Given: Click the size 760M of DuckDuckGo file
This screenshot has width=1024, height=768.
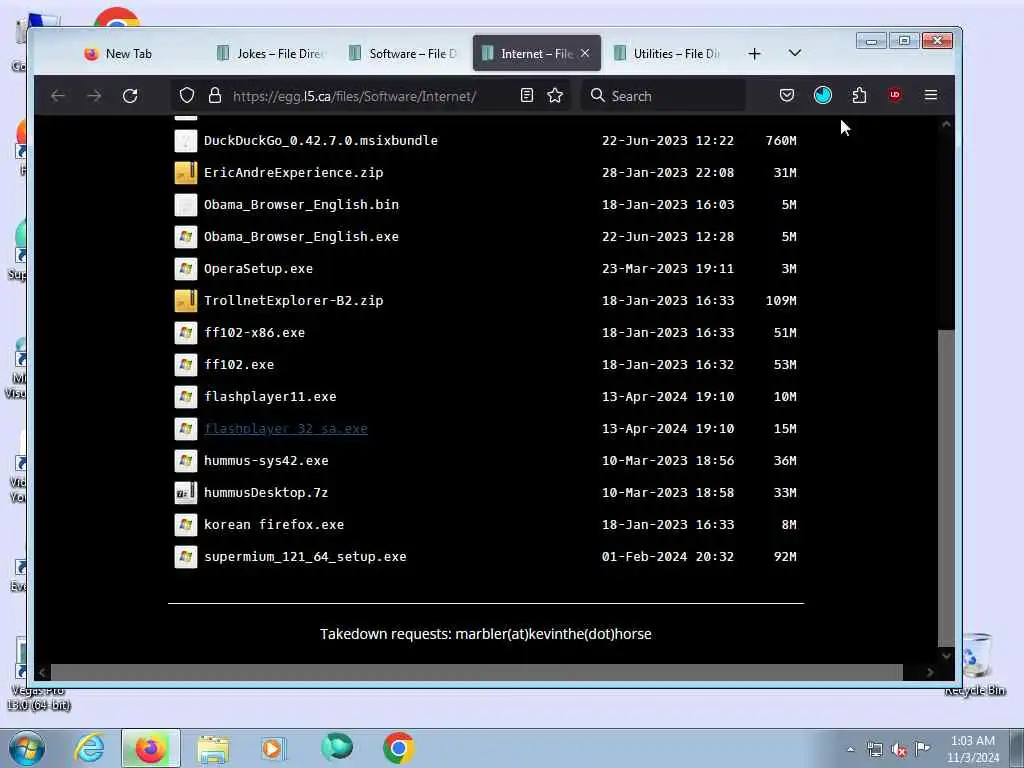Looking at the screenshot, I should [x=781, y=140].
